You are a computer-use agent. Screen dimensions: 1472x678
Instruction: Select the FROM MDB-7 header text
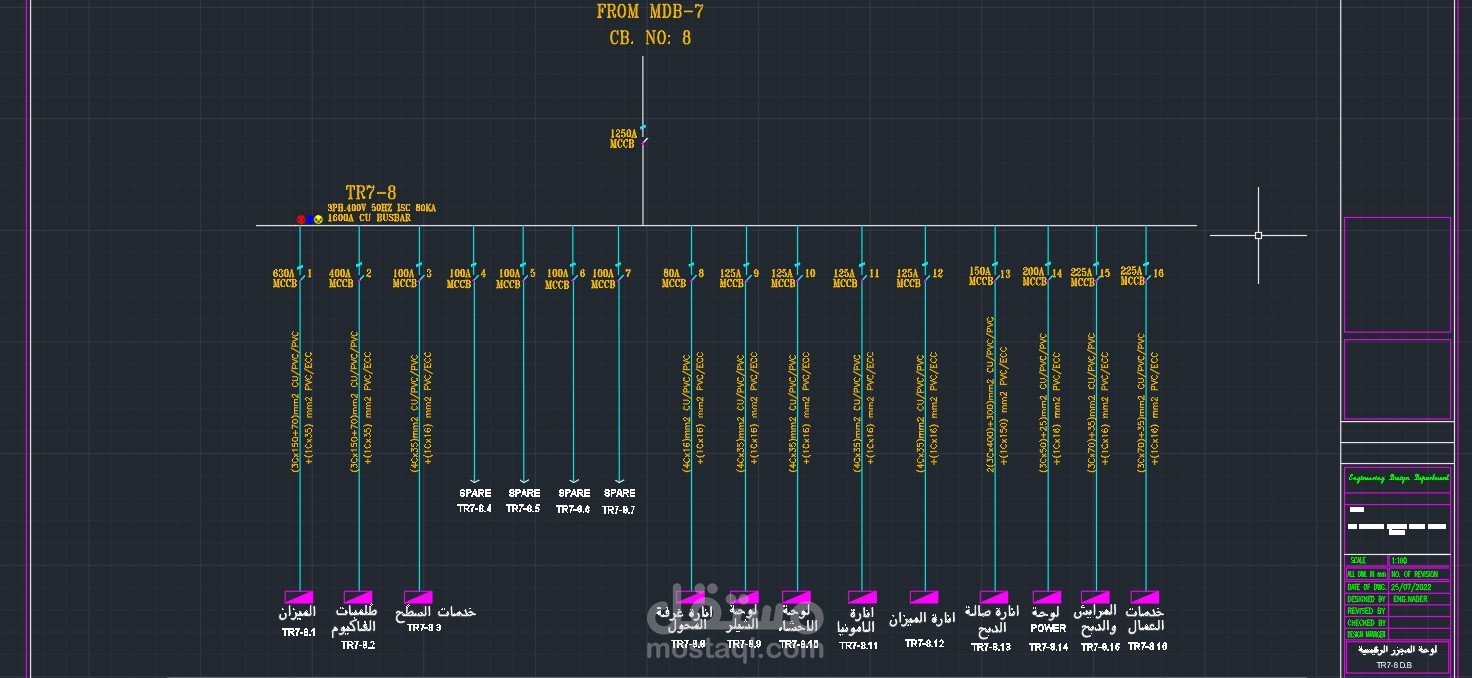pos(650,12)
